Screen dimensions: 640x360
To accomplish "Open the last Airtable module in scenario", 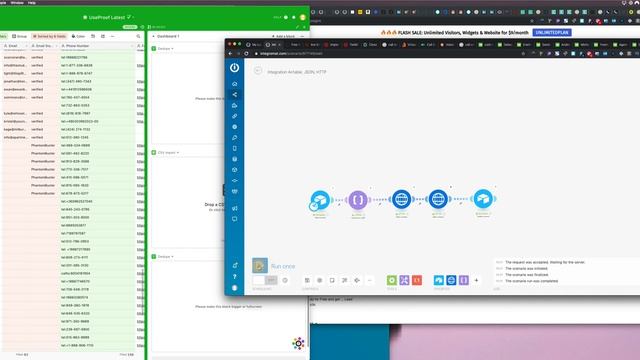I will [x=483, y=199].
